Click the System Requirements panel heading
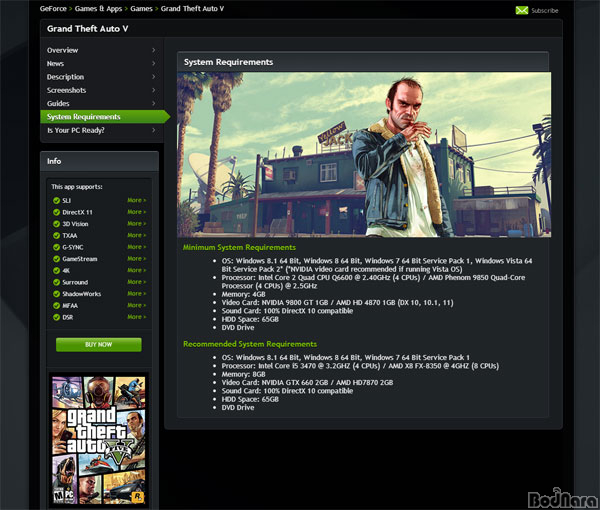The height and width of the screenshot is (510, 600). point(228,62)
